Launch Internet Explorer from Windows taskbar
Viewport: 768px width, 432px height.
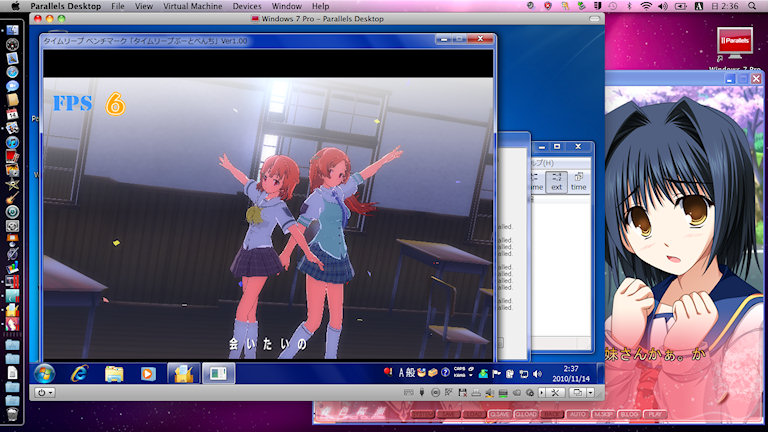pos(79,374)
